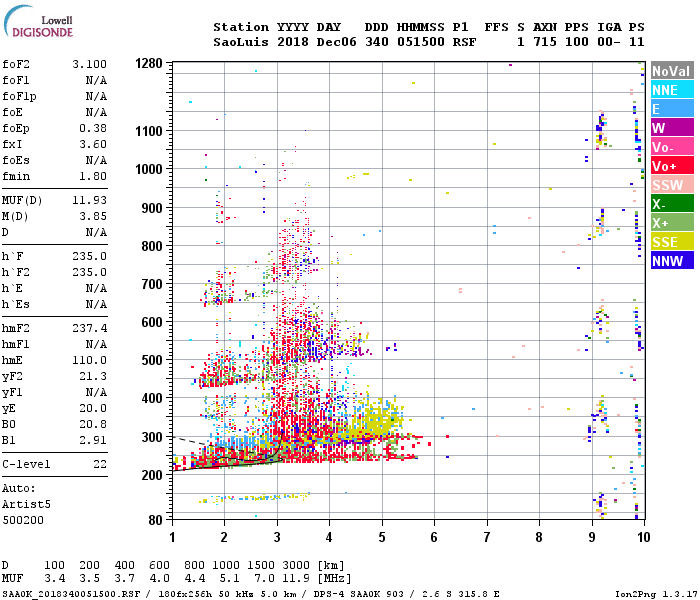Click the yF2 value 21.3
Viewport: 700px width, 600px height.
pos(93,377)
